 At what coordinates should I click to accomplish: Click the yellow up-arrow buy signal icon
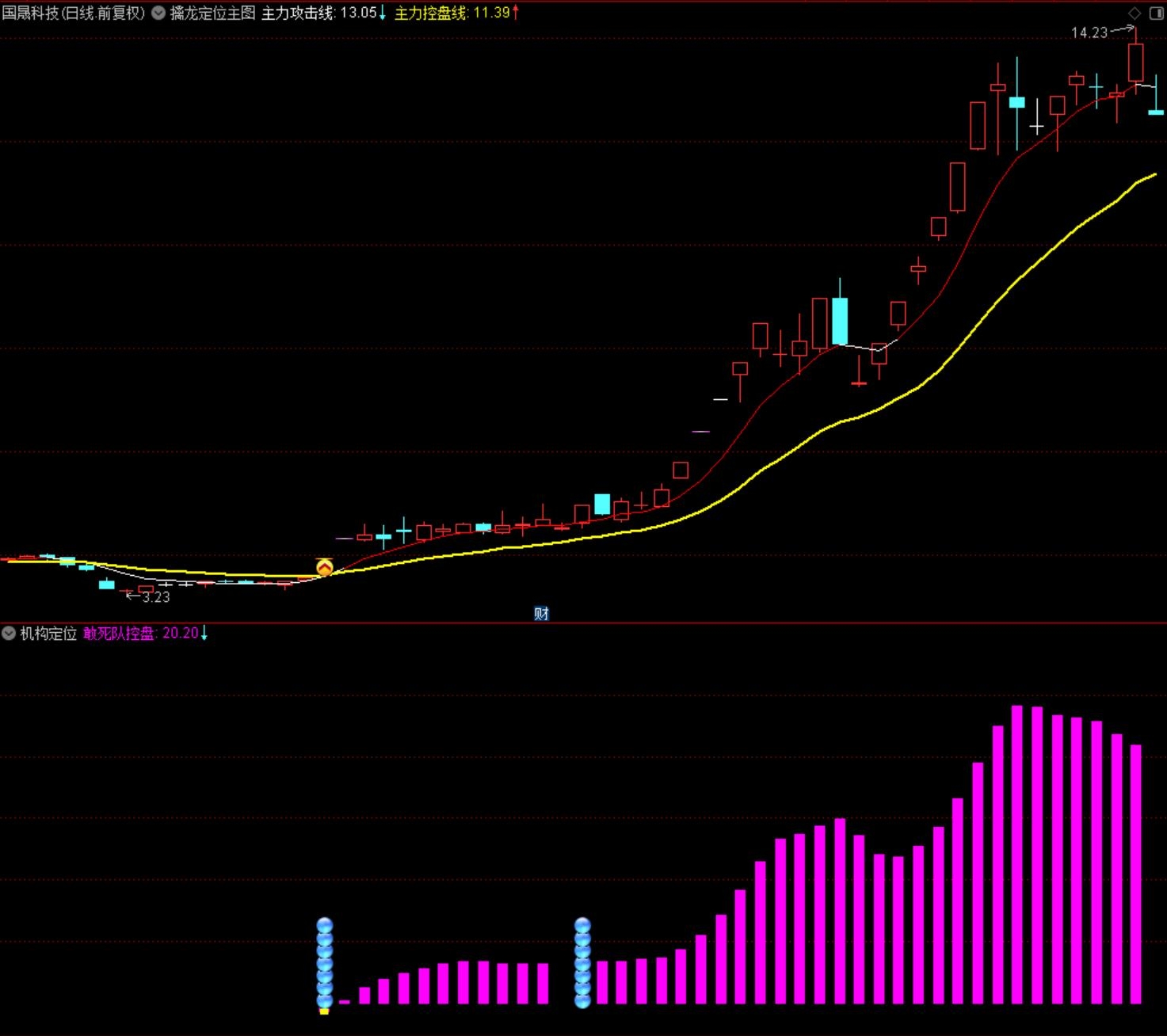pos(325,567)
